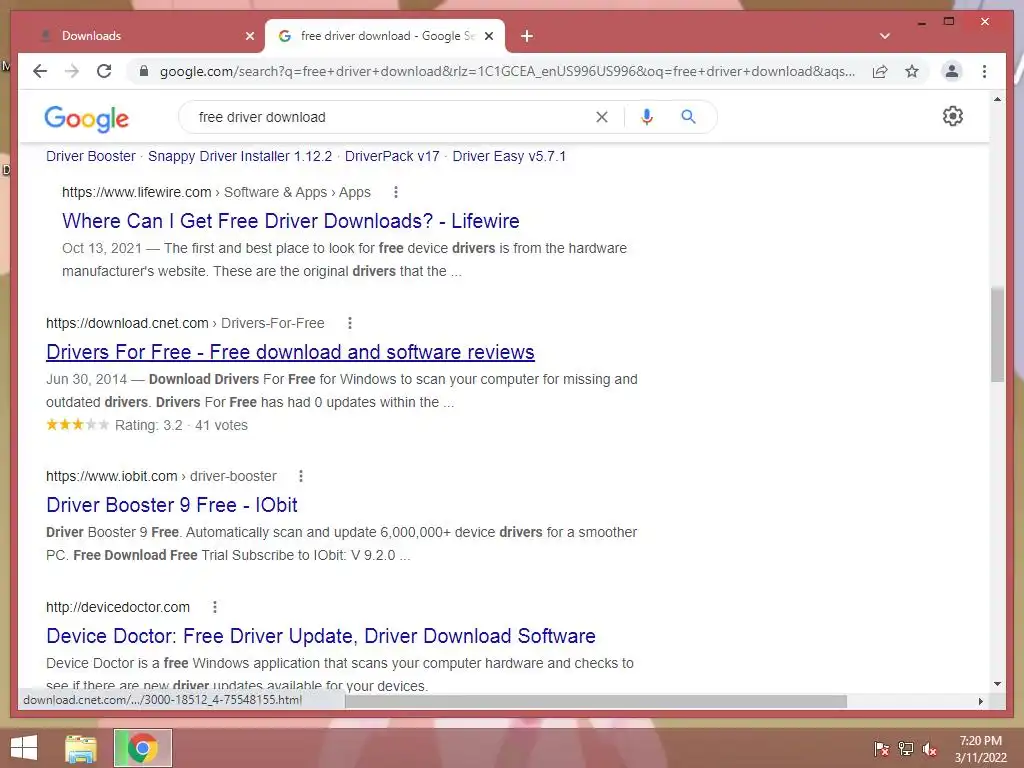This screenshot has width=1024, height=768.
Task: Click the www.iobit.com breadcrumb URL
Action: [112, 476]
